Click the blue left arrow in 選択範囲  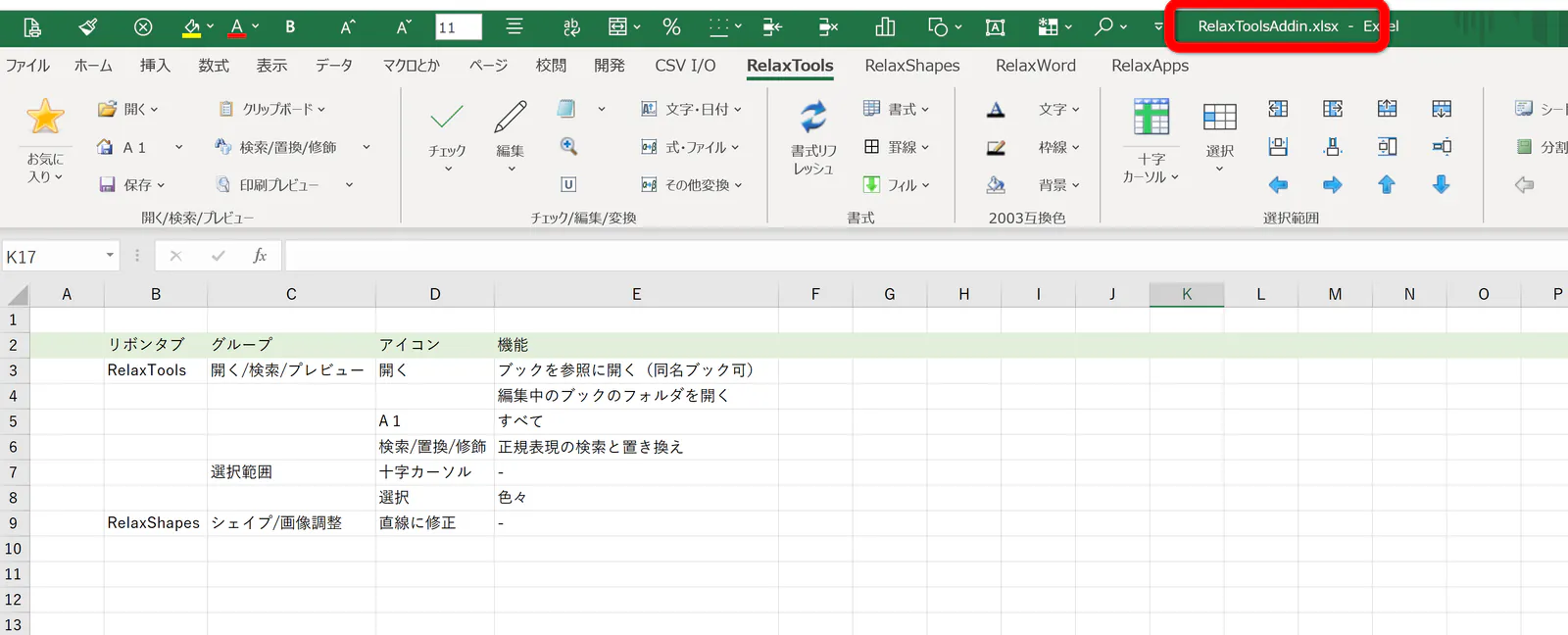pyautogui.click(x=1278, y=184)
